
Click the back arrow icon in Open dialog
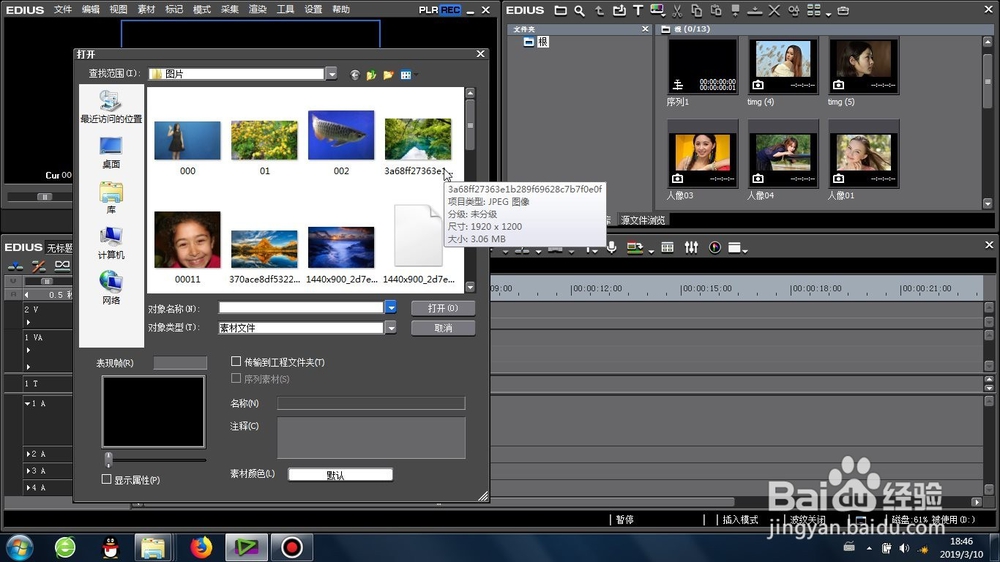pyautogui.click(x=355, y=75)
